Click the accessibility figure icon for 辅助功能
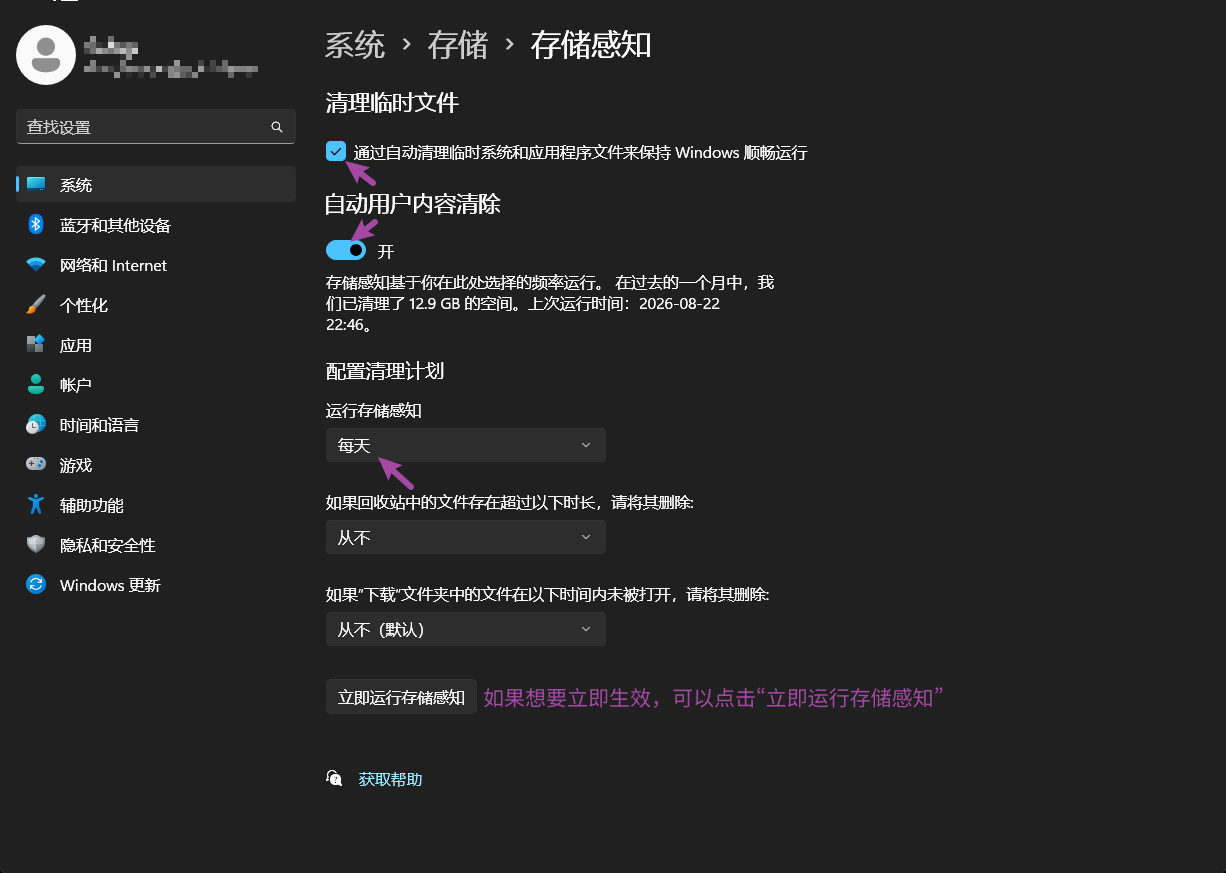The image size is (1226, 873). 36,504
